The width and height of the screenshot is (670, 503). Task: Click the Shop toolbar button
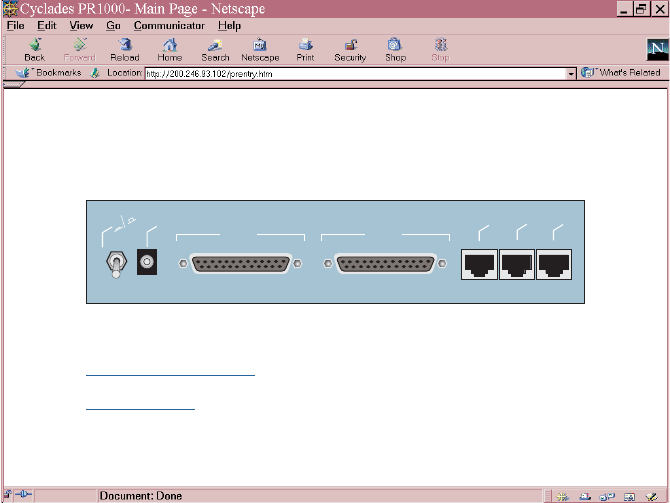point(395,50)
